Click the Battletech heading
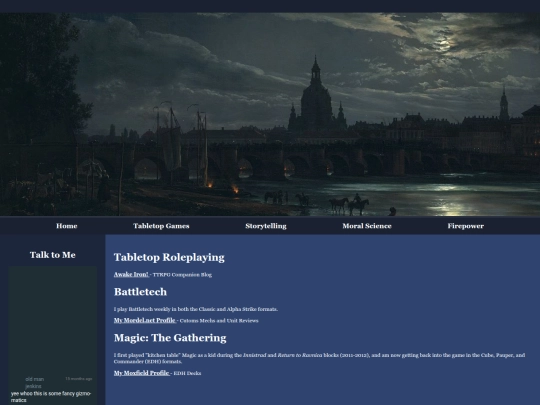This screenshot has width=540, height=405. point(140,292)
